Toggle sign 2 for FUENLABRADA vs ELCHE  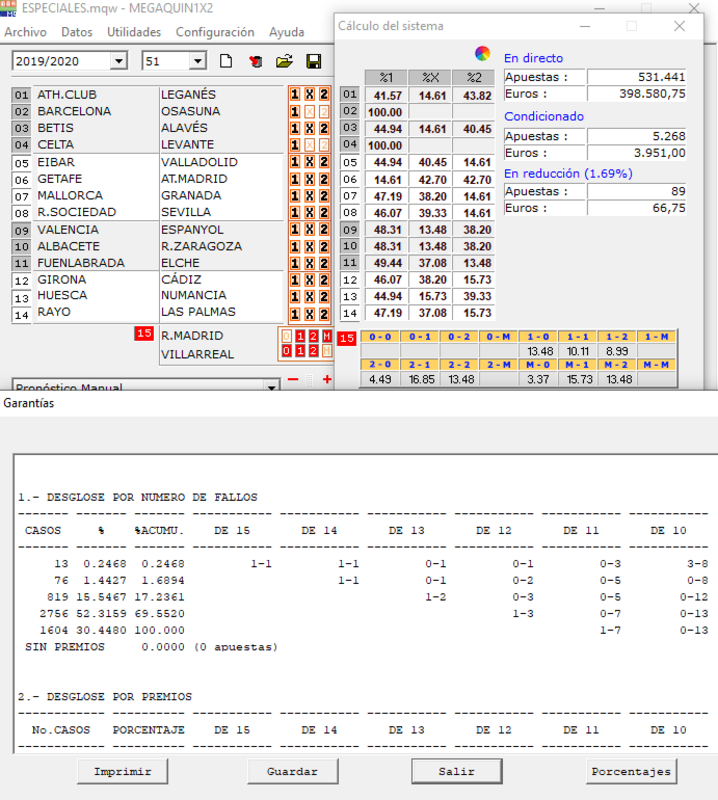click(324, 263)
